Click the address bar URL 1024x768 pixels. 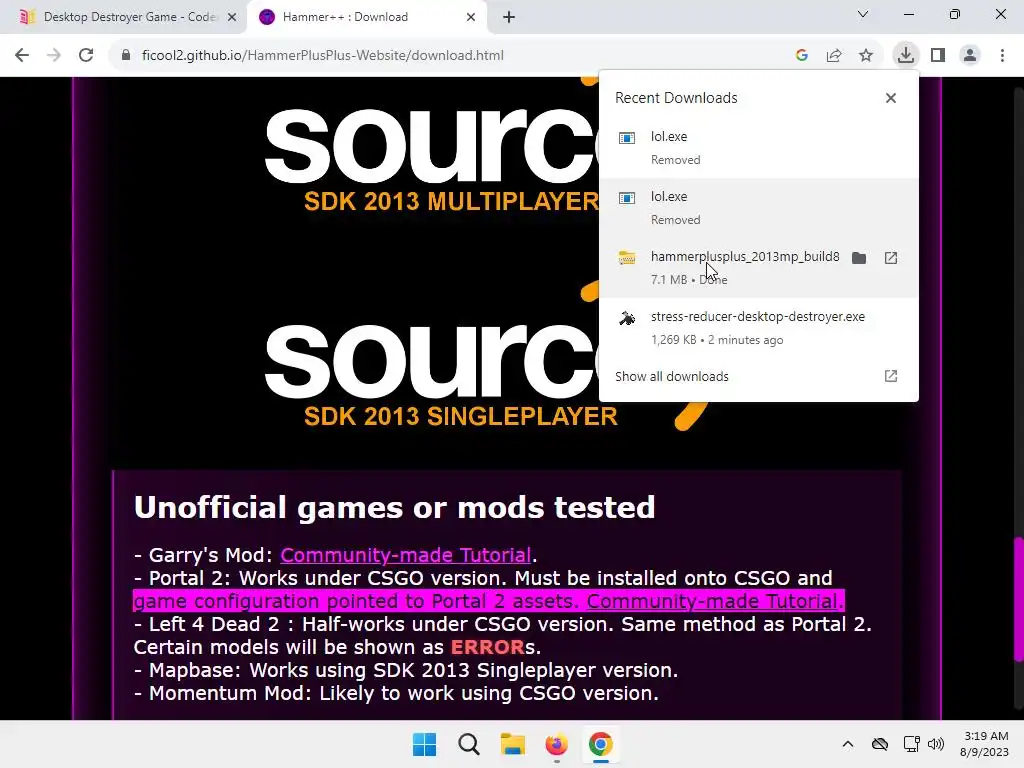pos(323,56)
